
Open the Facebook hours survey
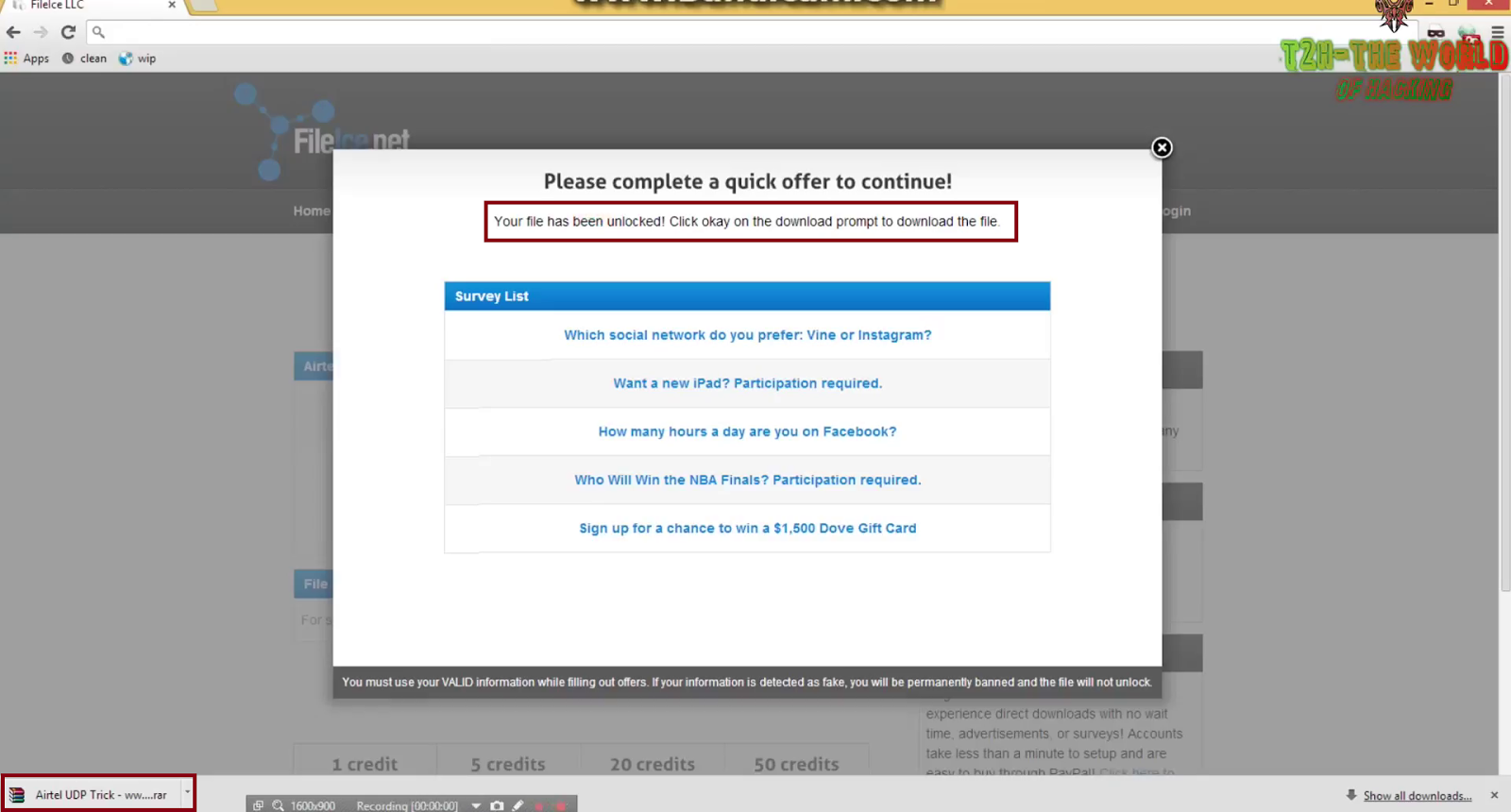747,431
